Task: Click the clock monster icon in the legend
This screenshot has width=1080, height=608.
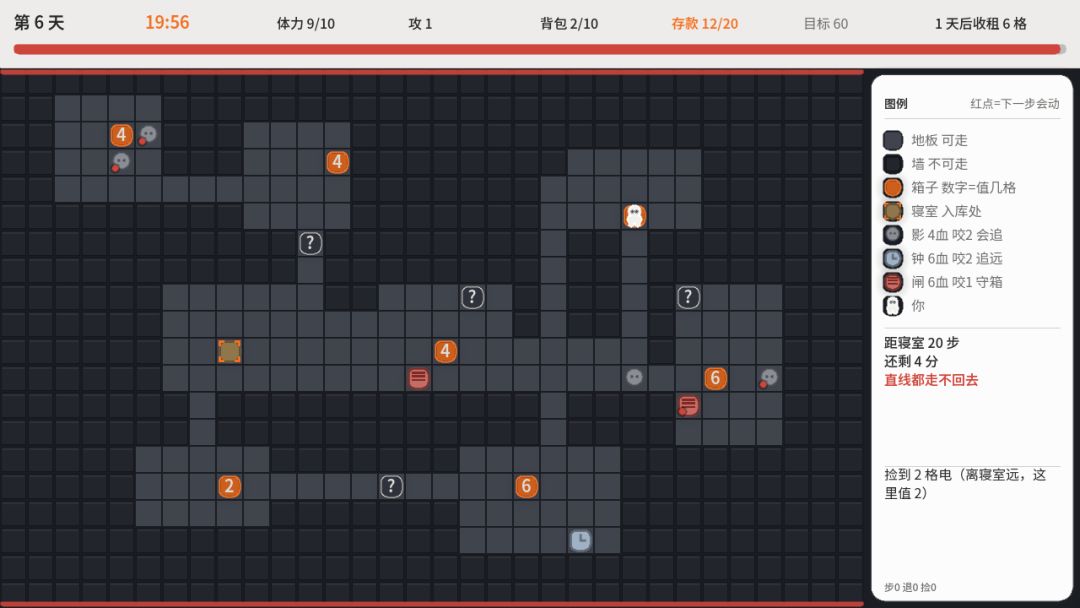Action: coord(893,258)
